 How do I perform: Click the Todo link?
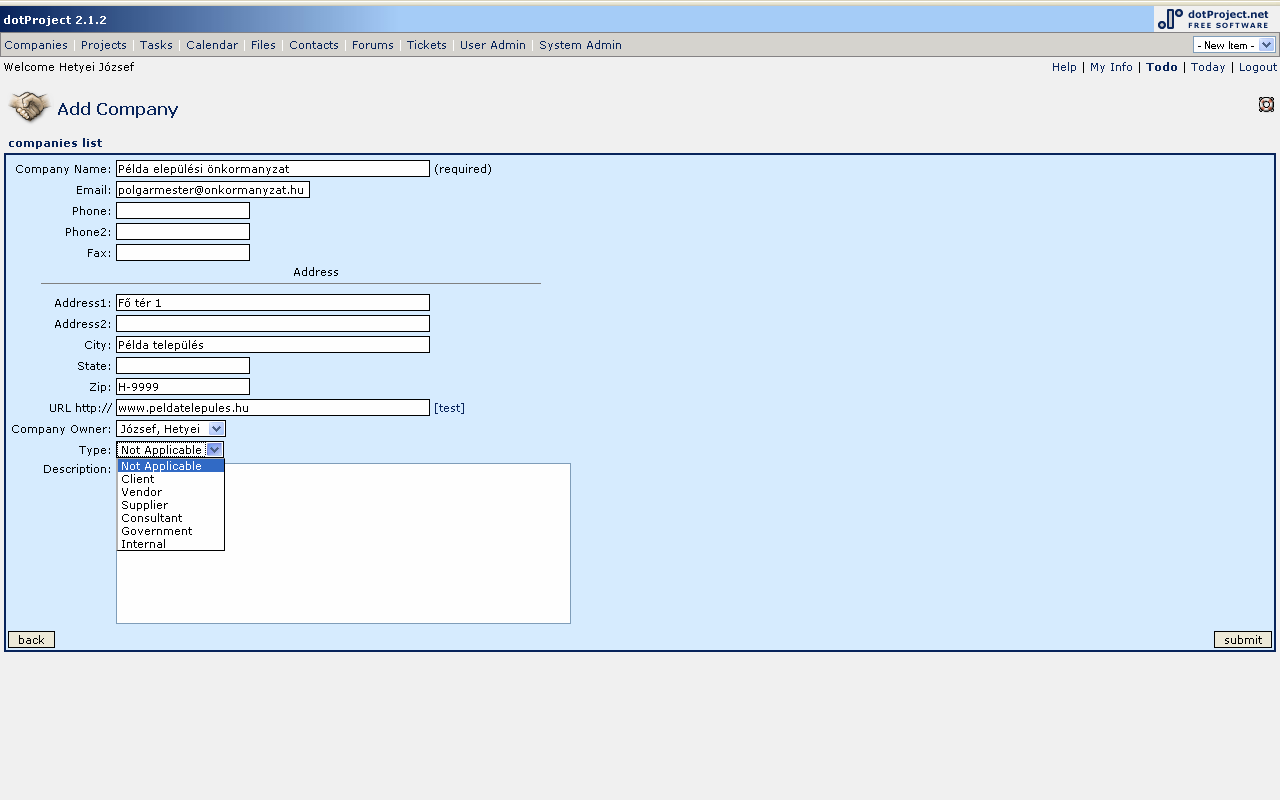pyautogui.click(x=1162, y=67)
